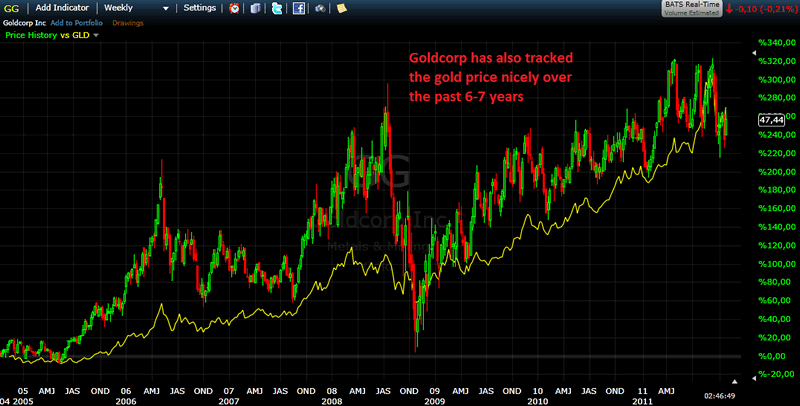Click the 2008 marker on time axis

[333, 390]
